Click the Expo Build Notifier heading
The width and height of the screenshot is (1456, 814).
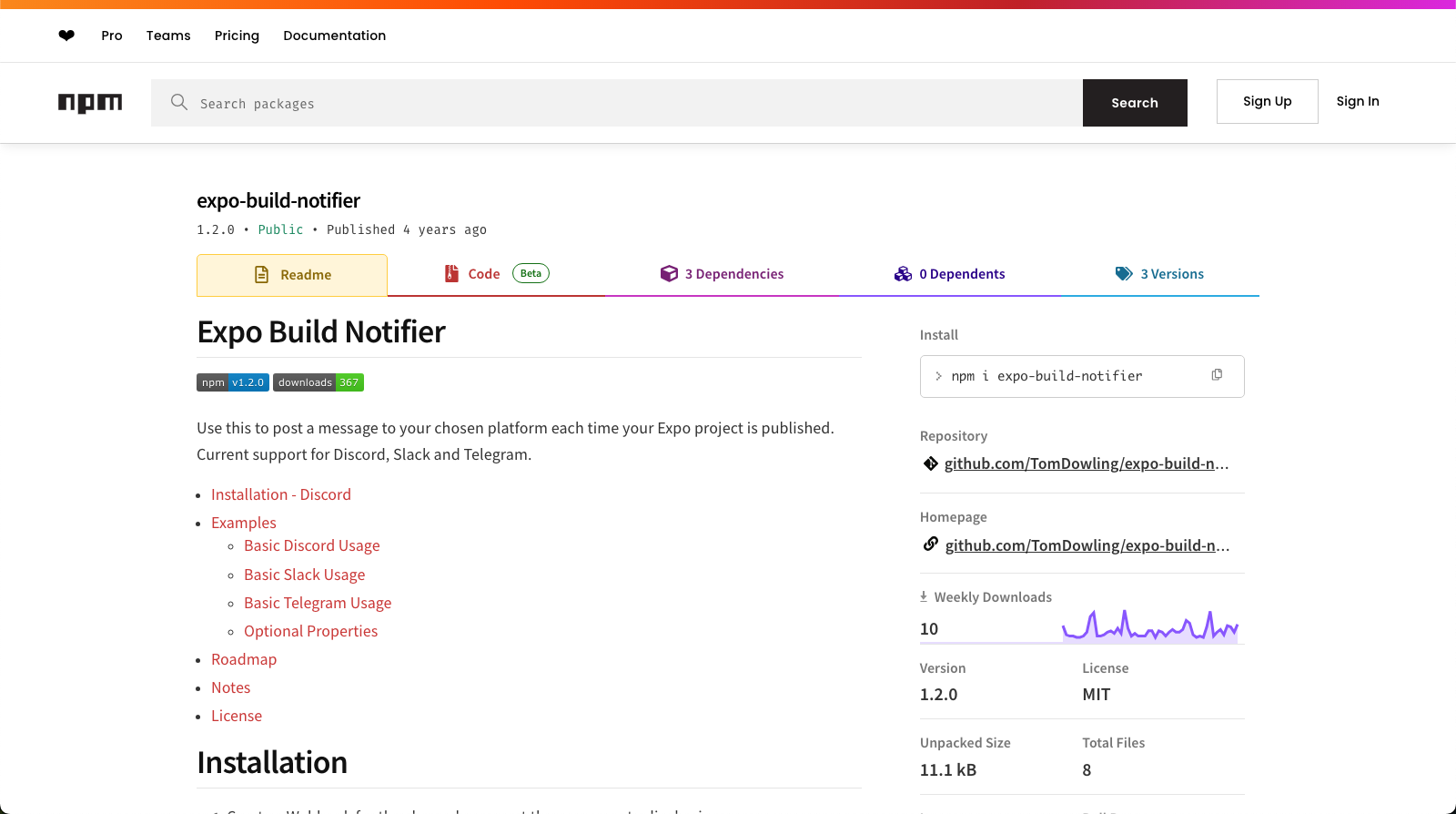(321, 331)
